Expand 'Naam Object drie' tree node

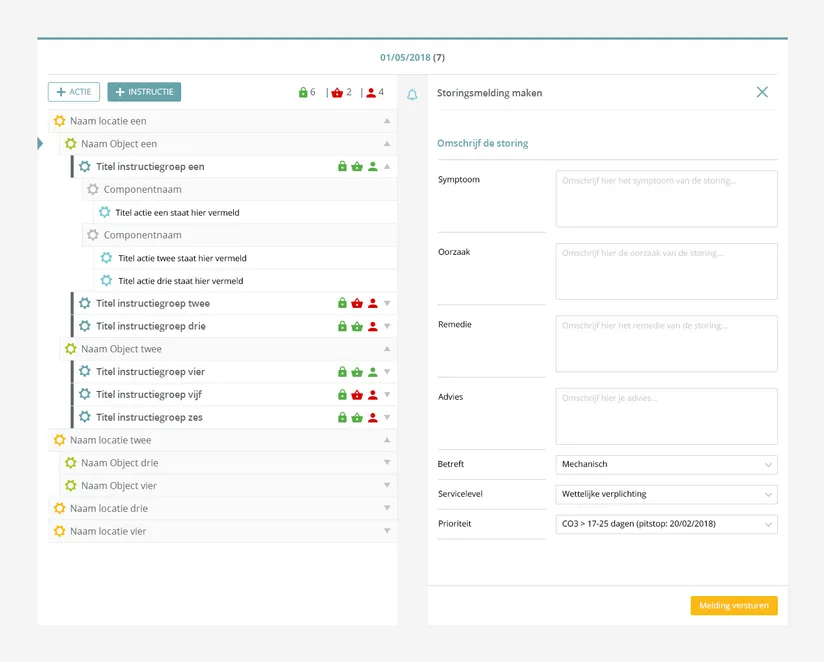(x=387, y=463)
